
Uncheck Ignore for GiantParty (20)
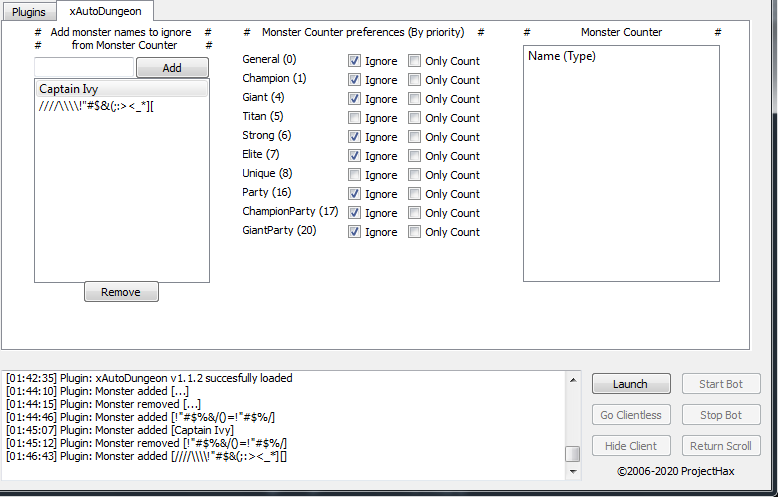(x=355, y=232)
